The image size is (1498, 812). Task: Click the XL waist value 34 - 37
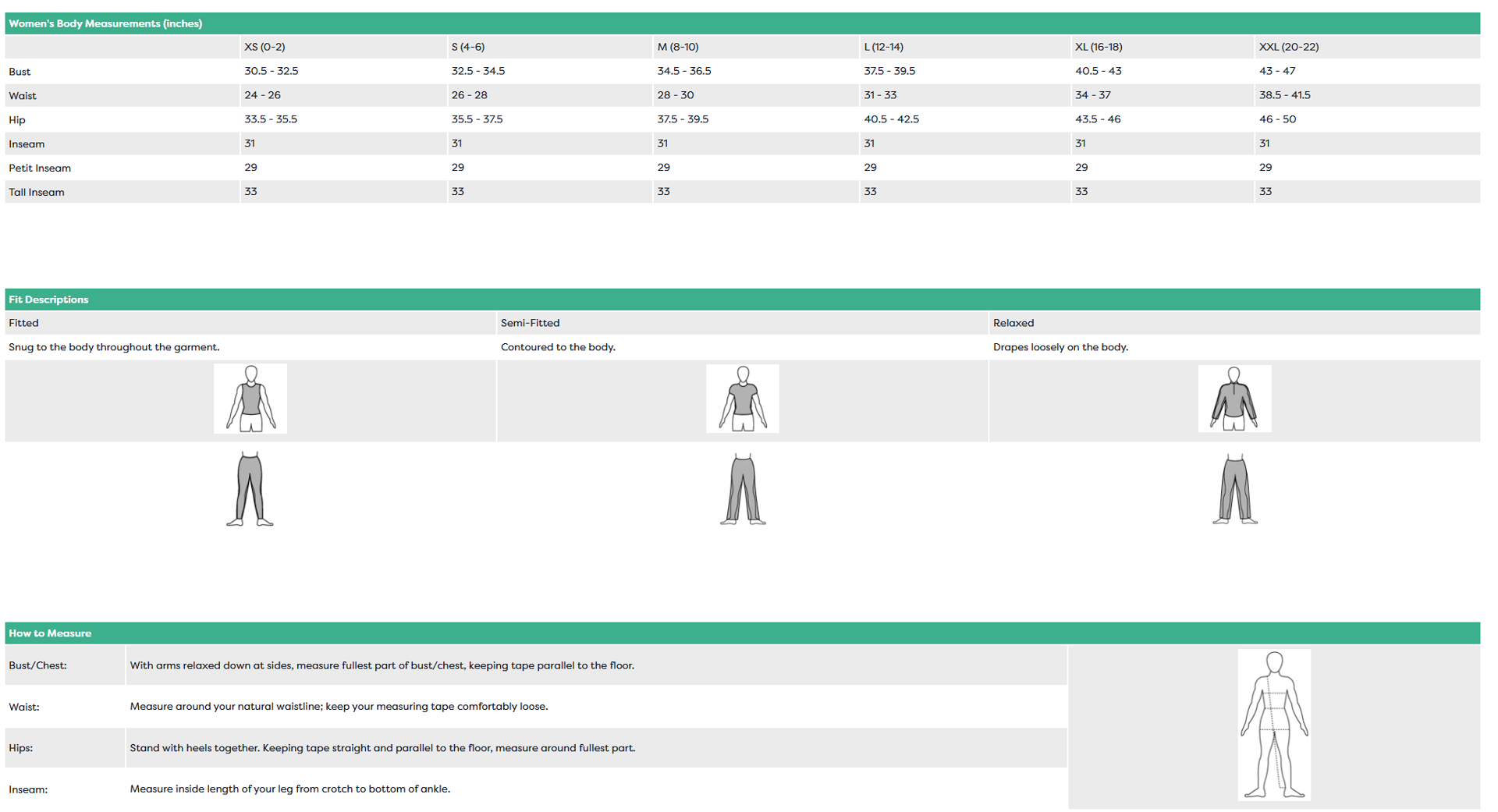(1092, 95)
